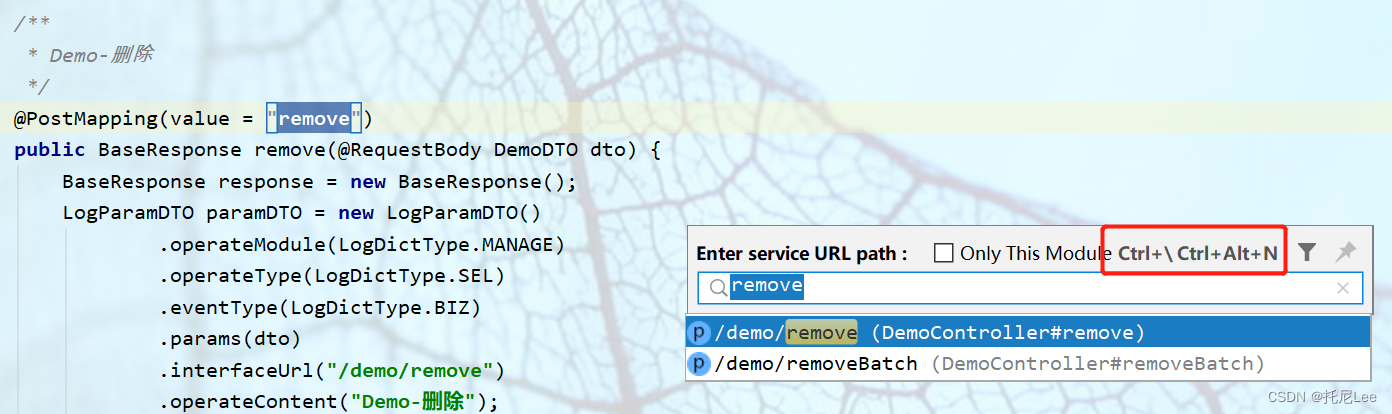Image resolution: width=1392 pixels, height=414 pixels.
Task: Select the /demo/removeBatch result row
Action: [1028, 363]
